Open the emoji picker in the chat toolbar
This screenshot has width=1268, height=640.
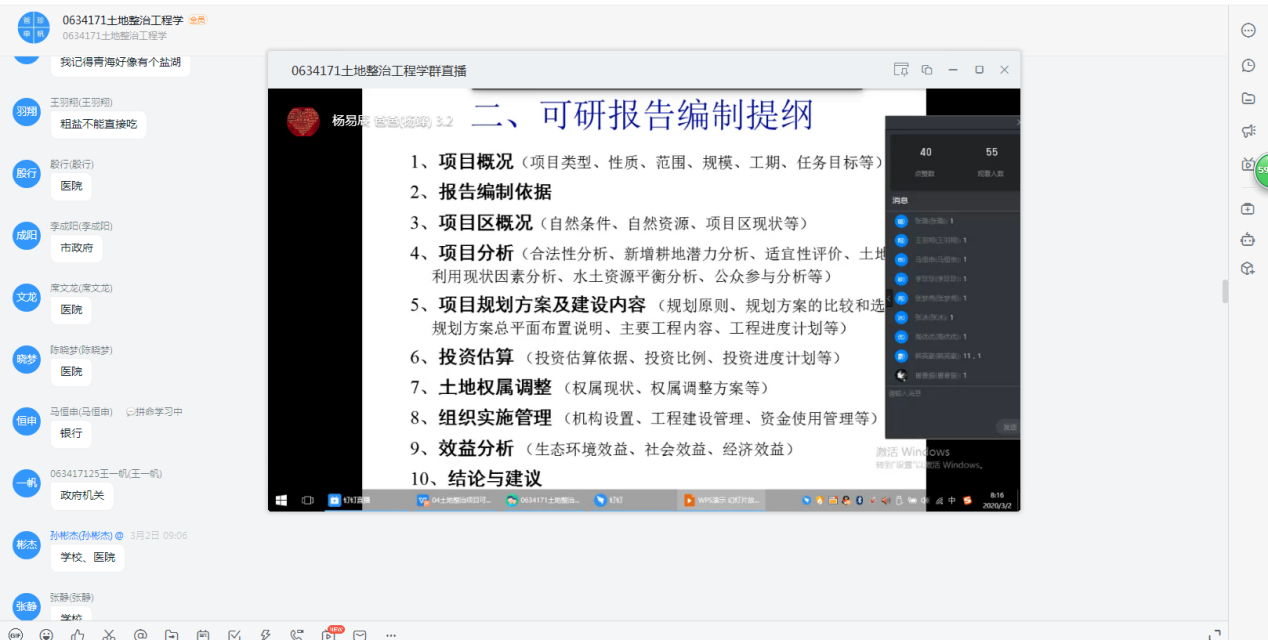click(x=47, y=633)
